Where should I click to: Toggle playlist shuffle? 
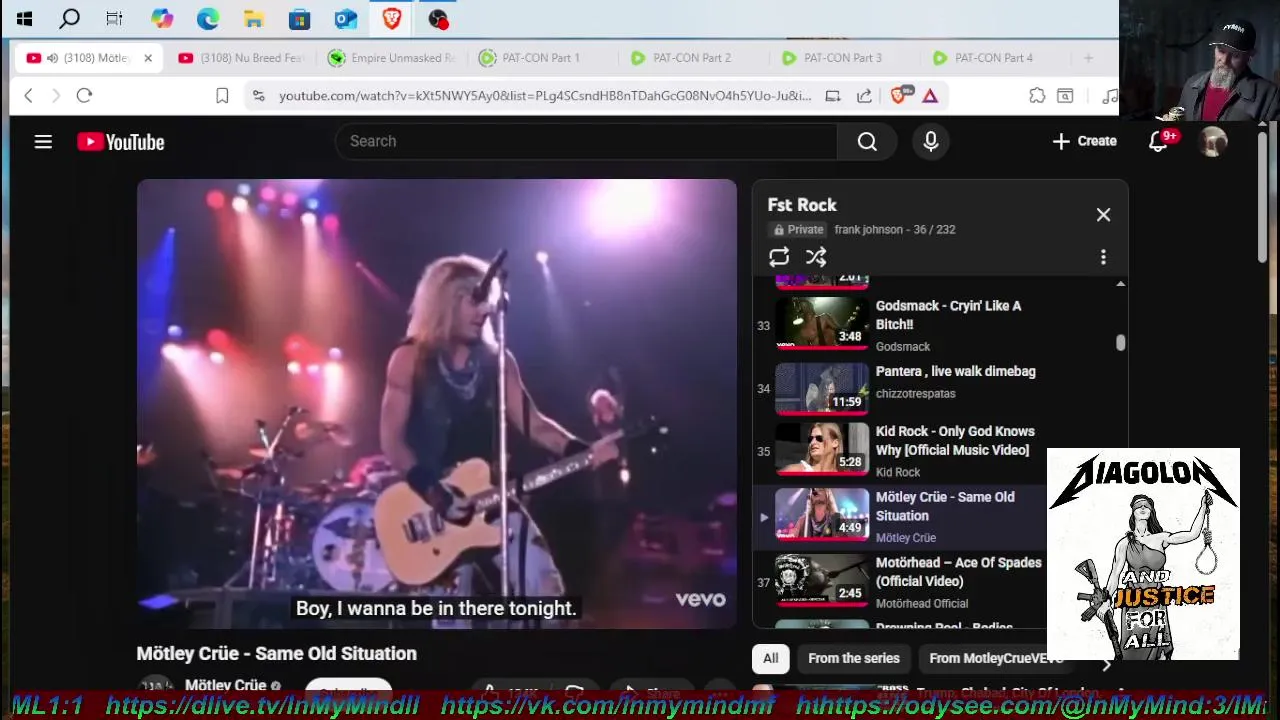(816, 257)
